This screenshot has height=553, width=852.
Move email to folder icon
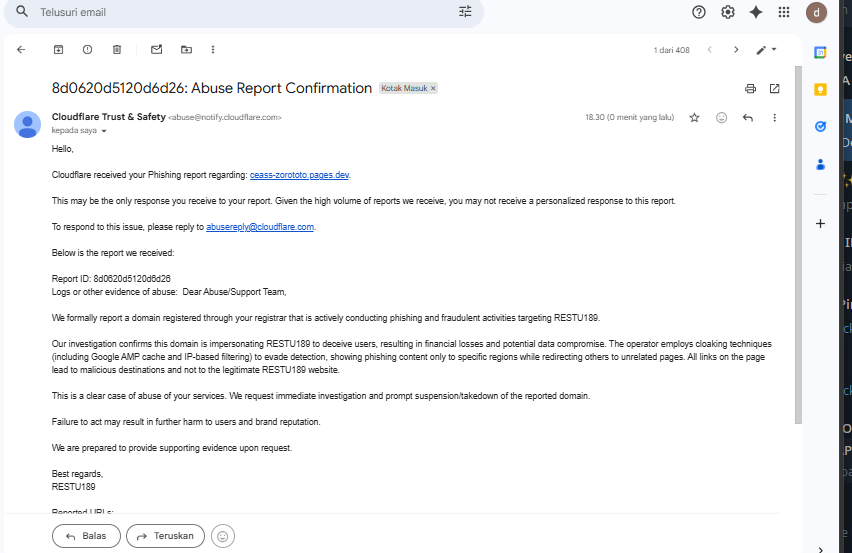pyautogui.click(x=186, y=49)
